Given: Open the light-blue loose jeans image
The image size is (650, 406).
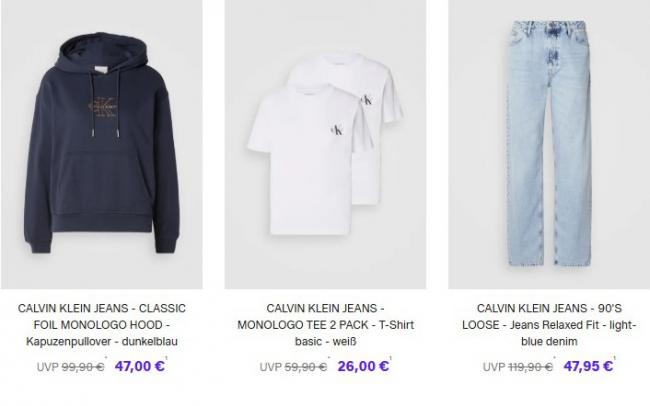Looking at the screenshot, I should tap(549, 144).
